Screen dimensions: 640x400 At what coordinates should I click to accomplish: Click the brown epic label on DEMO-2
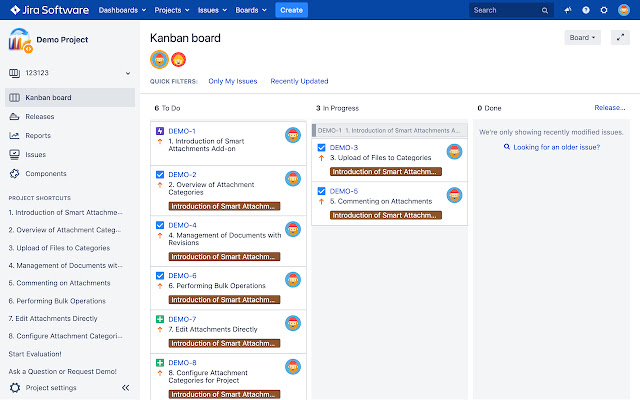pyautogui.click(x=224, y=206)
